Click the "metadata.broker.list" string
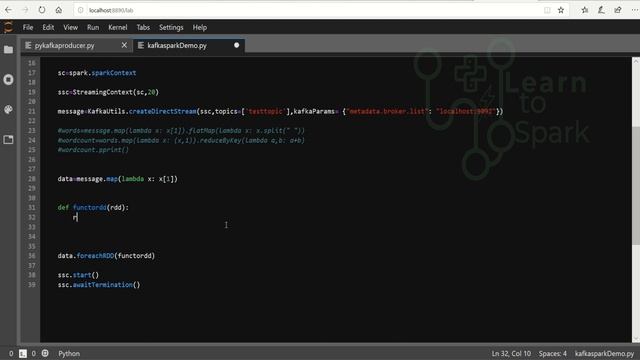 (386, 111)
